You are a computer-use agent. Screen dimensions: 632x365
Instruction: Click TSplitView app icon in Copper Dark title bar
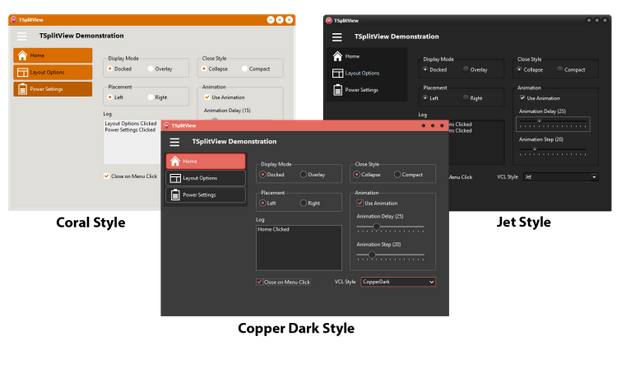coord(166,125)
